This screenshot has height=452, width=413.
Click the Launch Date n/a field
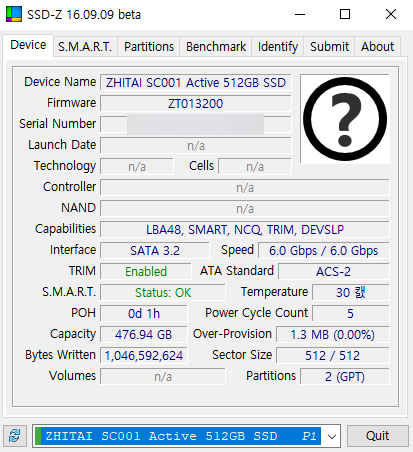[x=196, y=146]
